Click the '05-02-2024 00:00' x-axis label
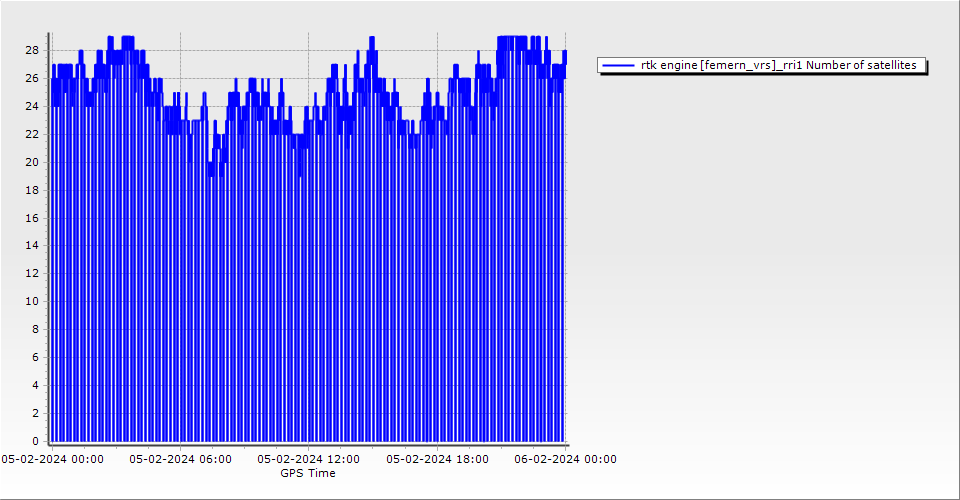Image resolution: width=960 pixels, height=500 pixels. coord(52,459)
